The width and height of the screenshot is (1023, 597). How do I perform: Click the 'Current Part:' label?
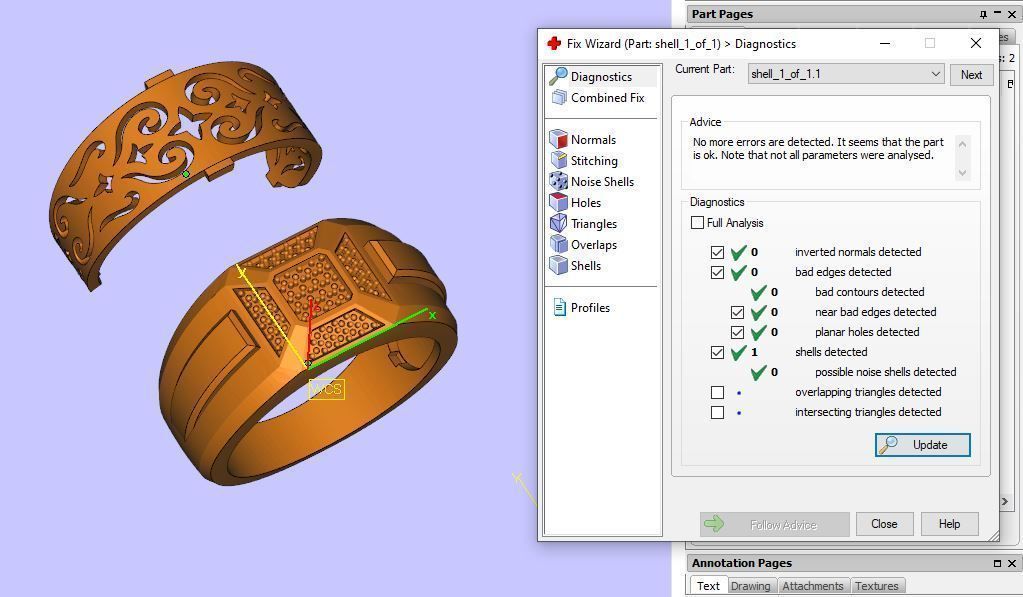(x=705, y=69)
